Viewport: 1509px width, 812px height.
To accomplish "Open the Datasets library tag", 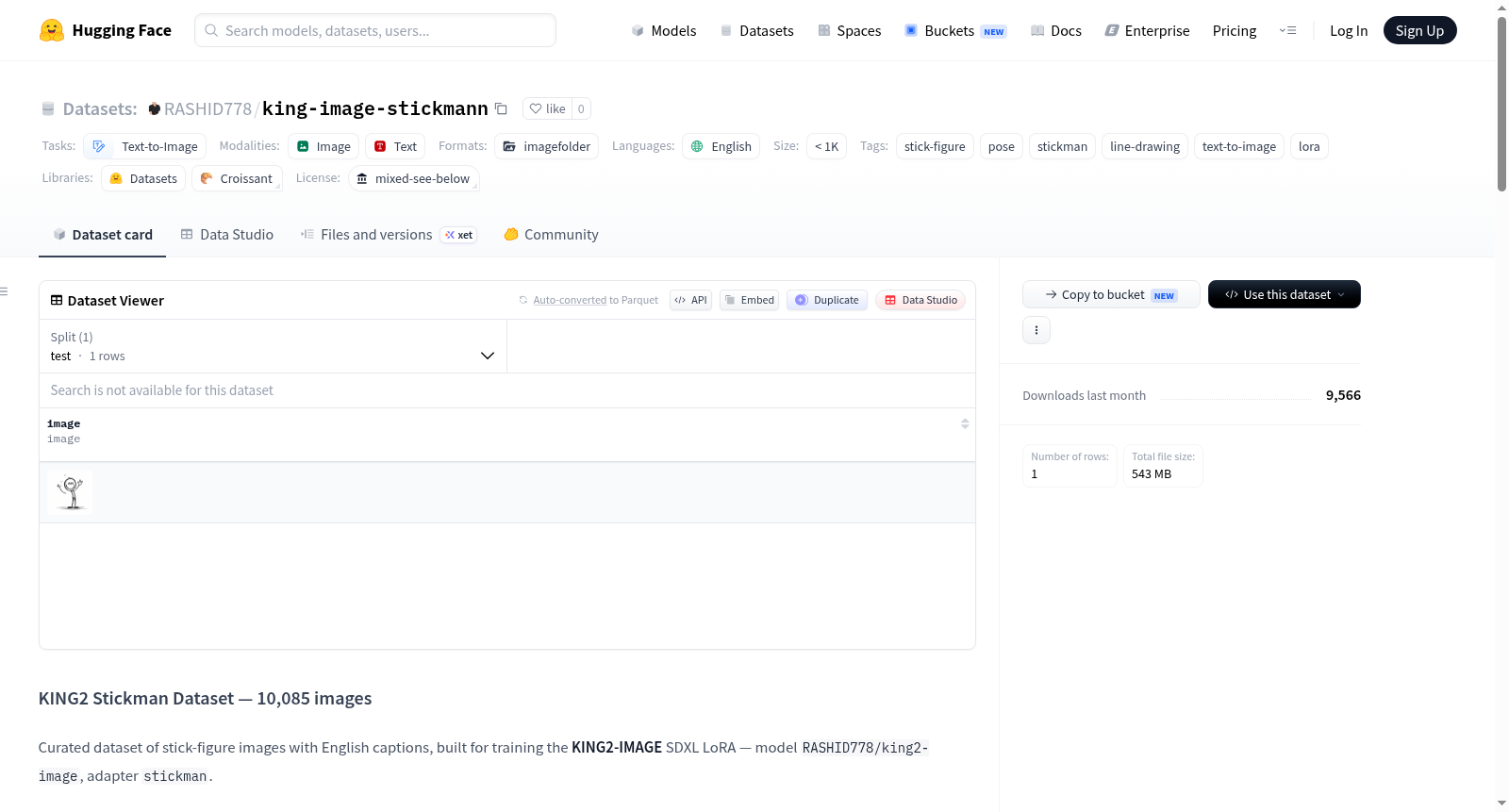I will 143,178.
